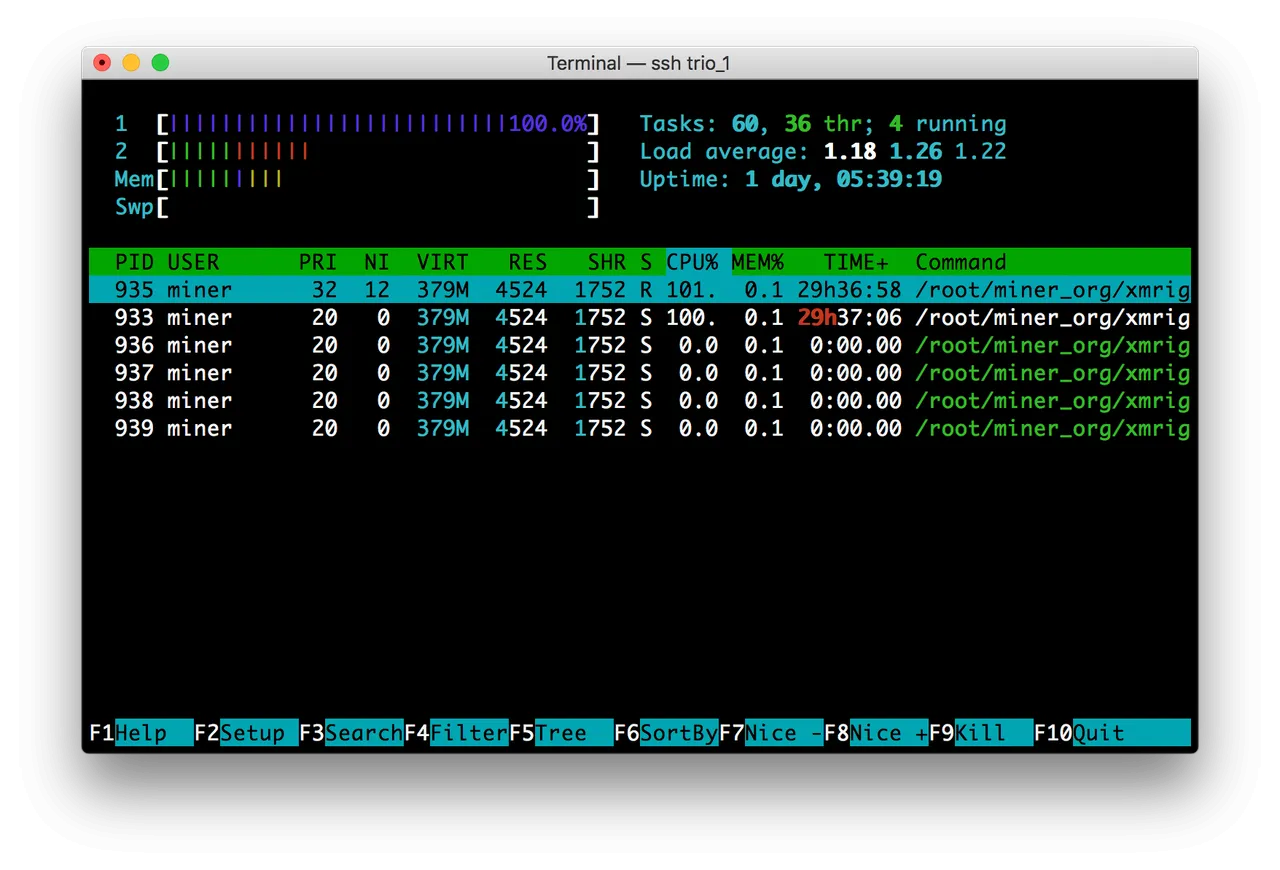Click F7 Nice - to lower niceness
Viewport: 1280px width, 870px height.
pos(771,733)
